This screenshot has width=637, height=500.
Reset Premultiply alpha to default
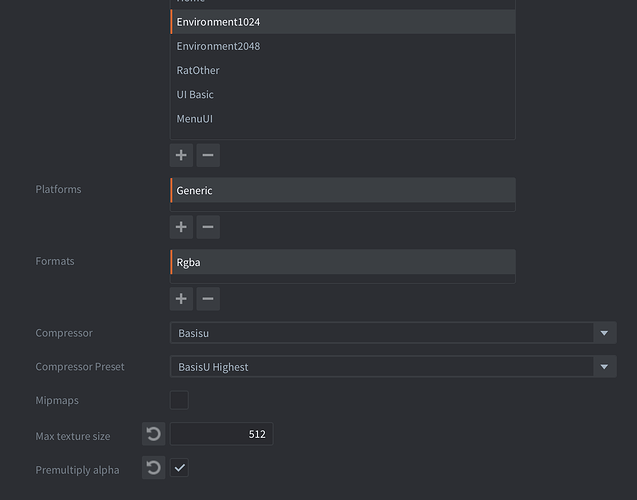click(153, 468)
